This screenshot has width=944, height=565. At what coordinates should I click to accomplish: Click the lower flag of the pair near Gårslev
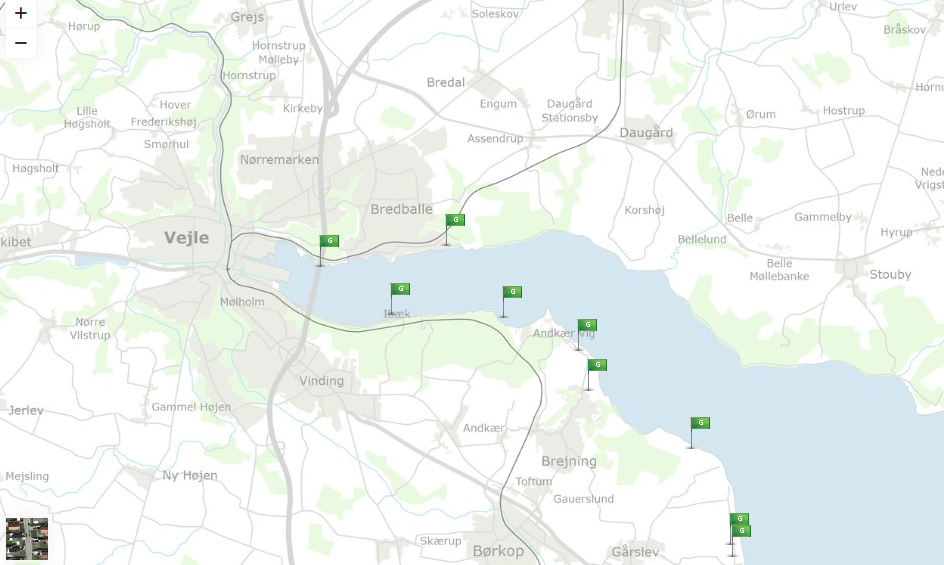pos(741,531)
